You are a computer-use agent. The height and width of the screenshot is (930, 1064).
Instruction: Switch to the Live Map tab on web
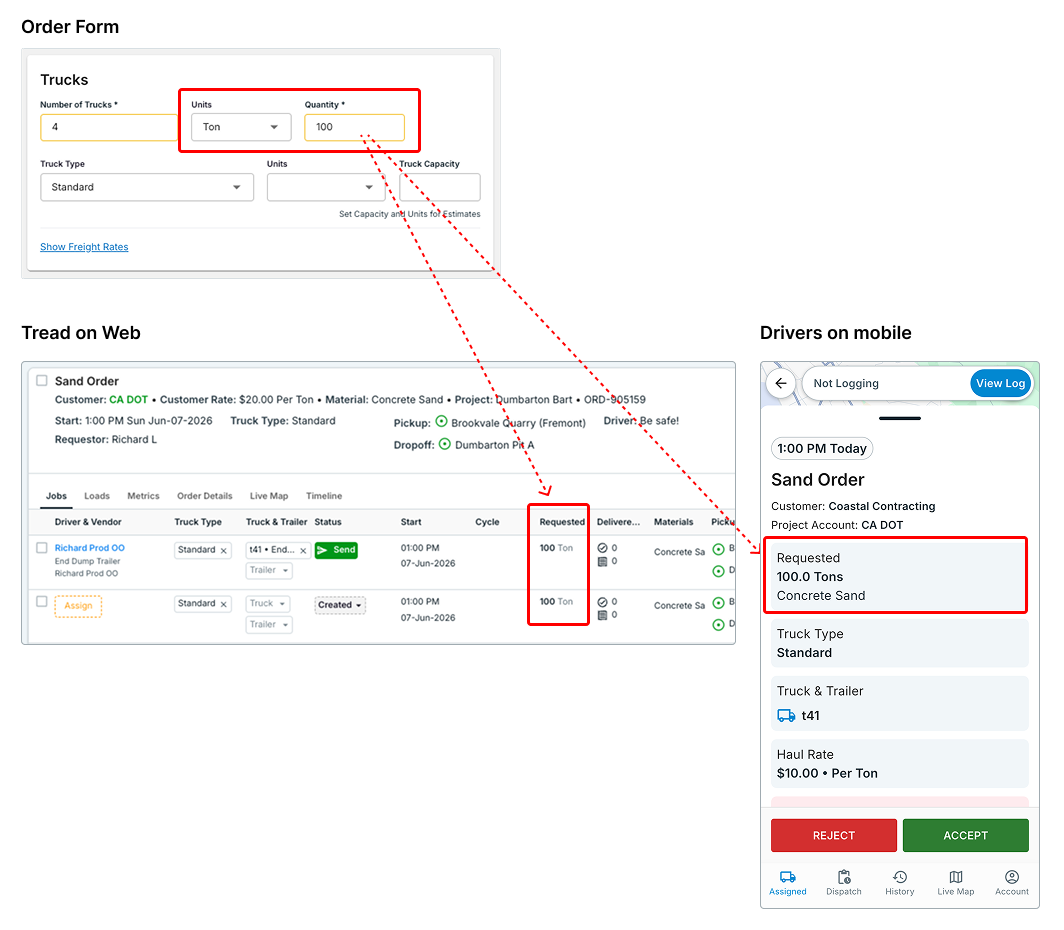pos(269,496)
